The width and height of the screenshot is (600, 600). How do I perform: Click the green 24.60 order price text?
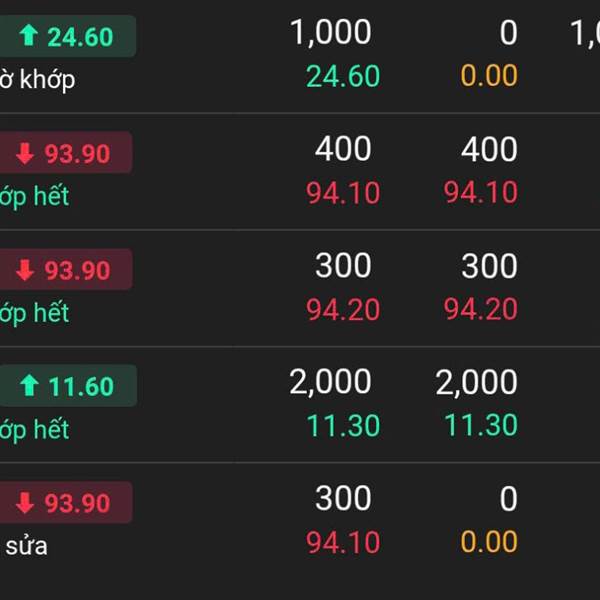click(x=343, y=76)
